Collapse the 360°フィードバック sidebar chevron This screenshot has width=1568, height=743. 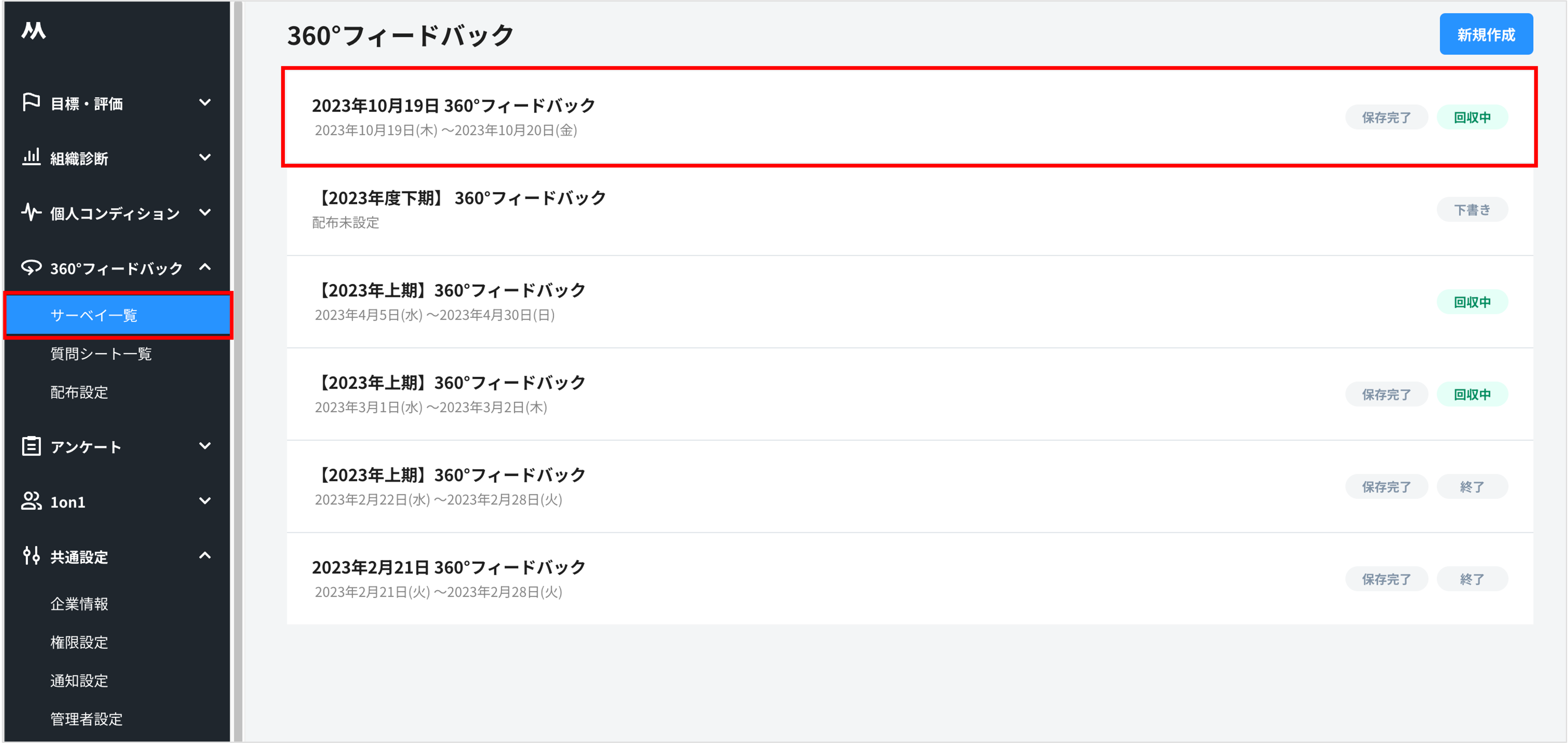click(205, 267)
